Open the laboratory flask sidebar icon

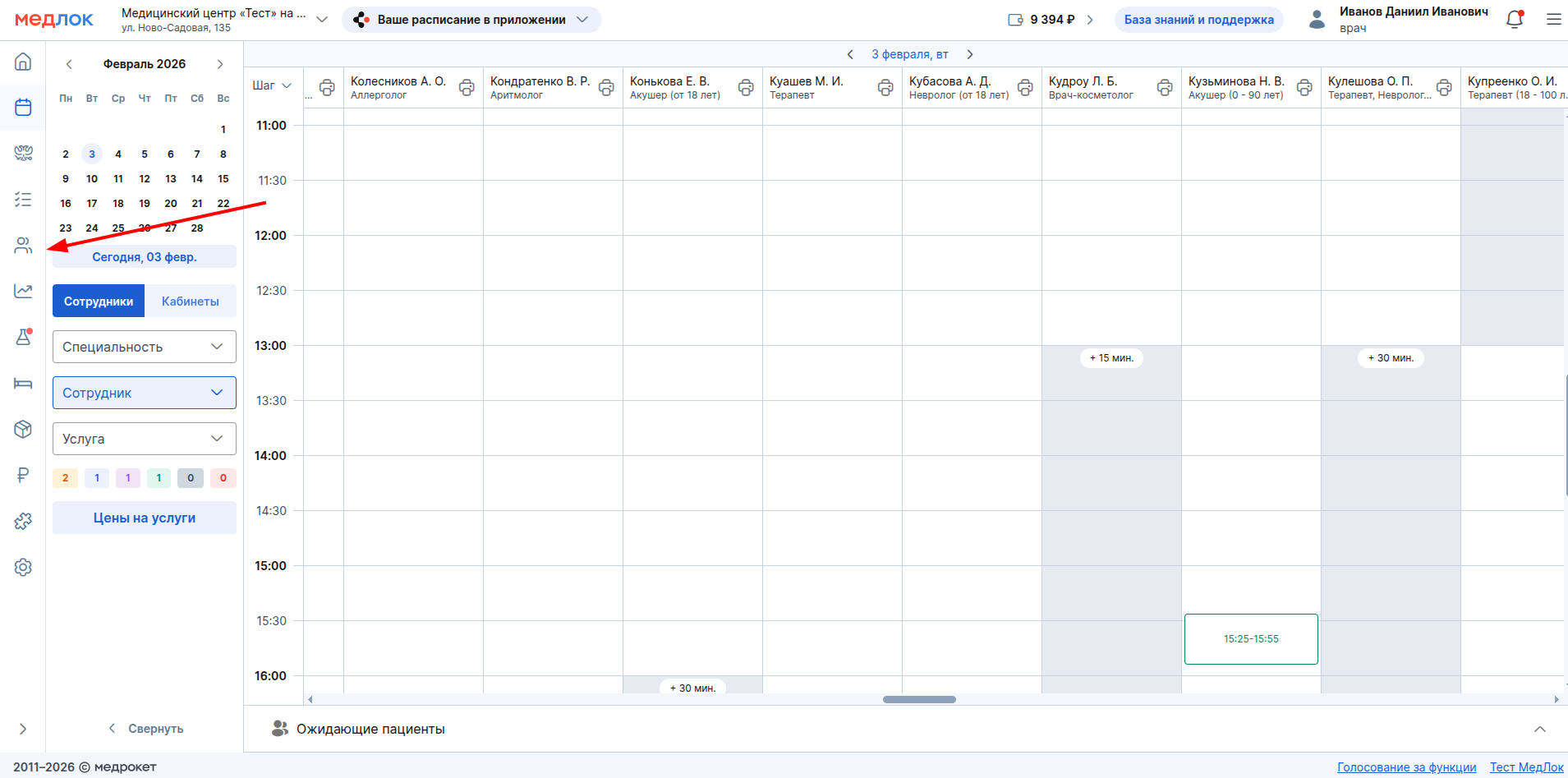pos(23,337)
